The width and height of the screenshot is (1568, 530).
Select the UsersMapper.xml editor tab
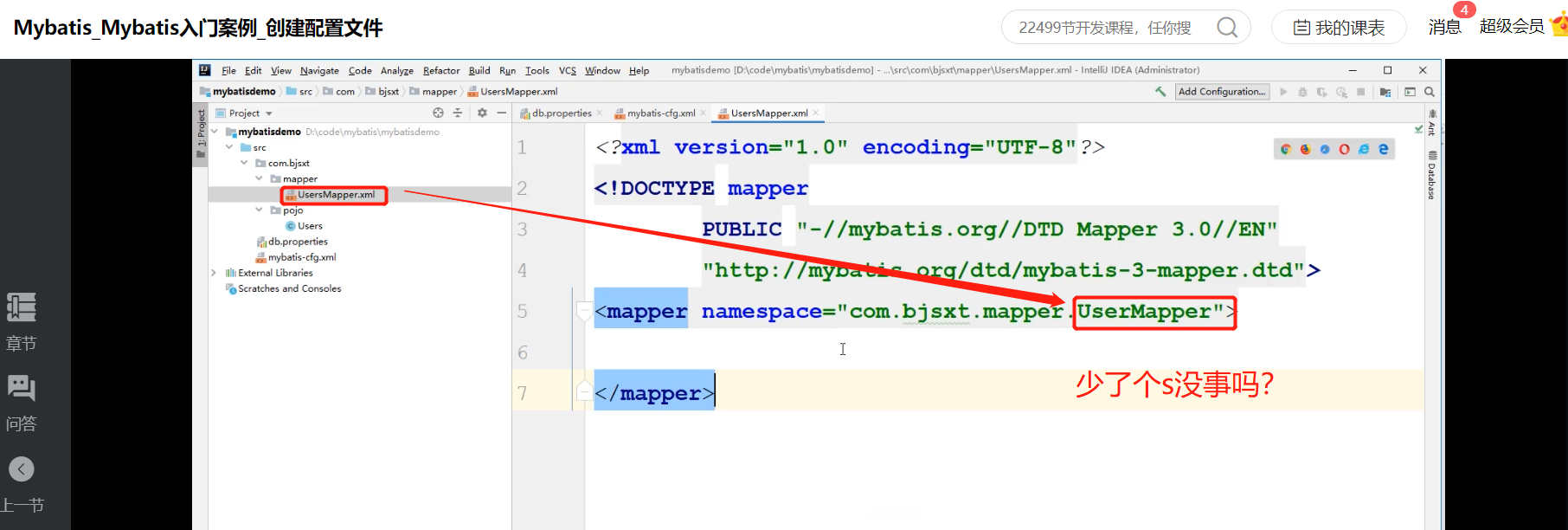pos(768,113)
